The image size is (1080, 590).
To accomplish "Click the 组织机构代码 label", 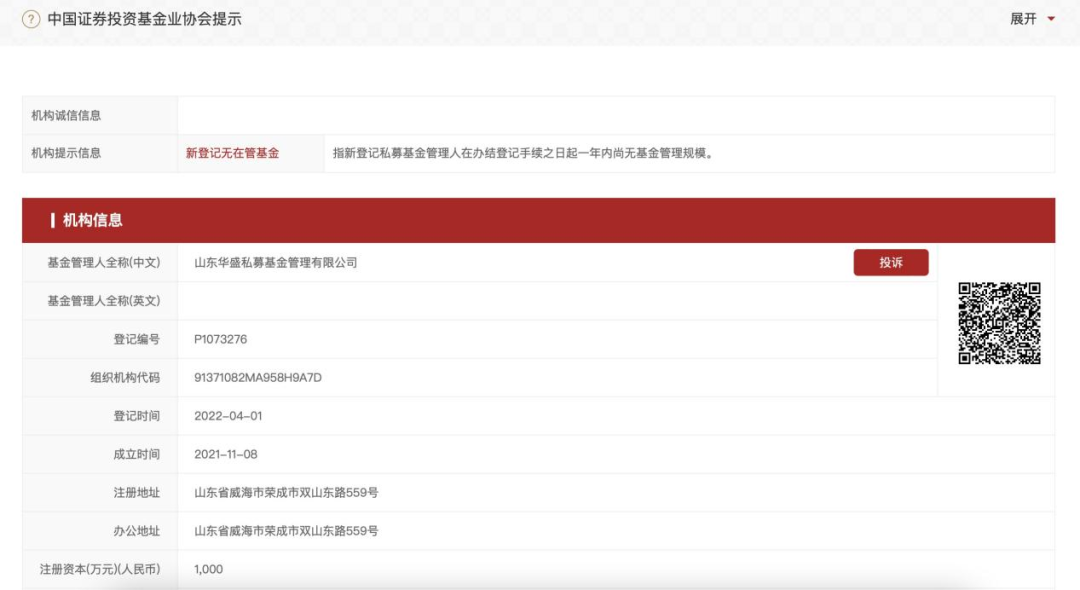I will pos(125,377).
